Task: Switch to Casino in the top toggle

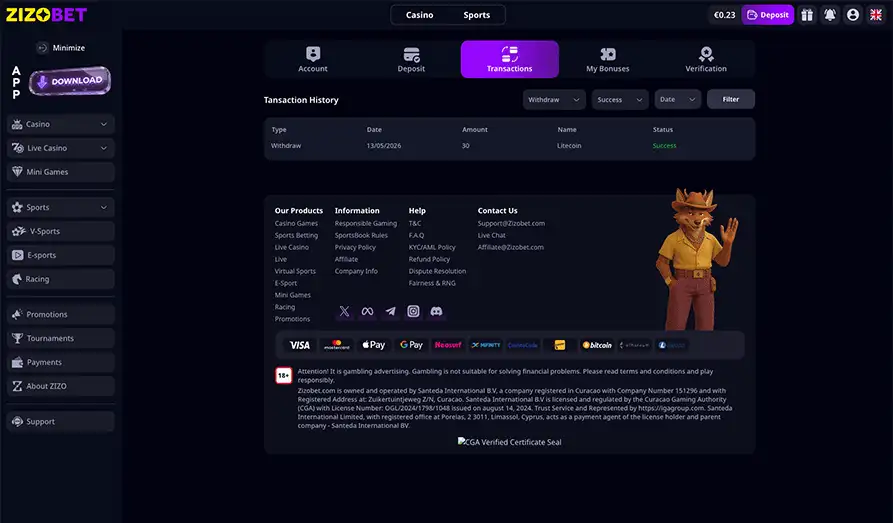Action: [x=420, y=15]
